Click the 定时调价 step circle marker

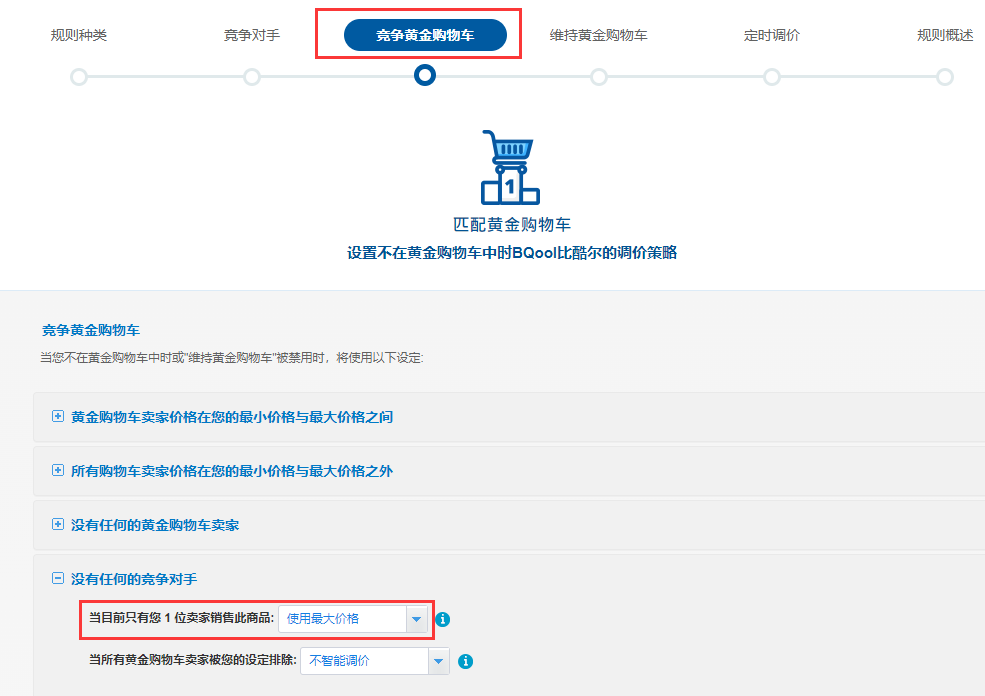(772, 77)
